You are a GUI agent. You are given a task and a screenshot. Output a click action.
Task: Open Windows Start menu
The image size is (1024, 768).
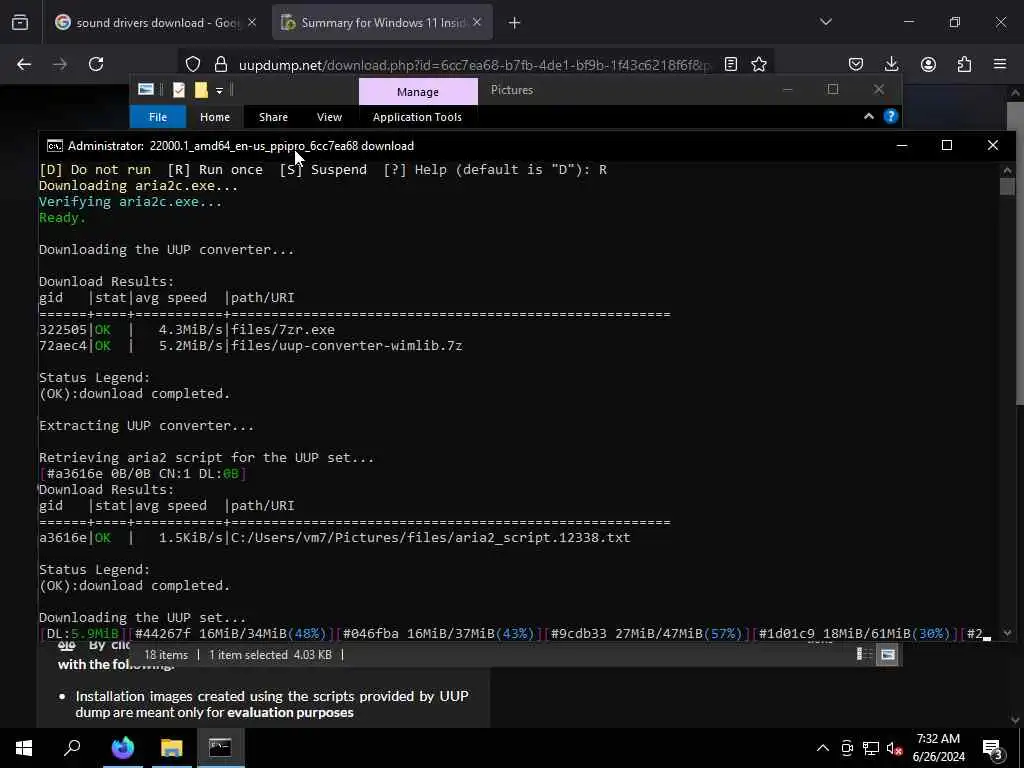pyautogui.click(x=24, y=748)
